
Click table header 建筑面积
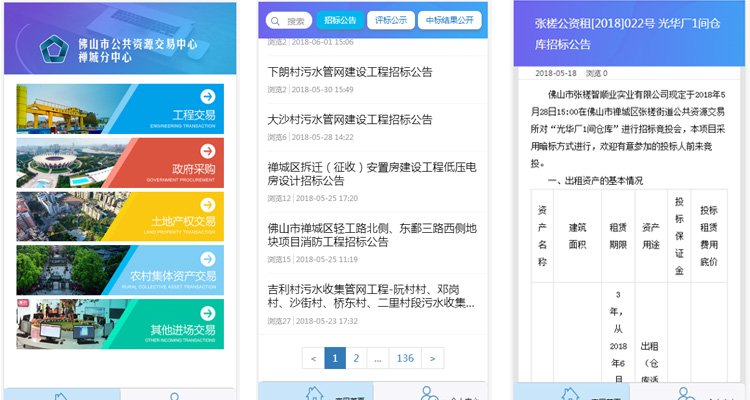577,236
